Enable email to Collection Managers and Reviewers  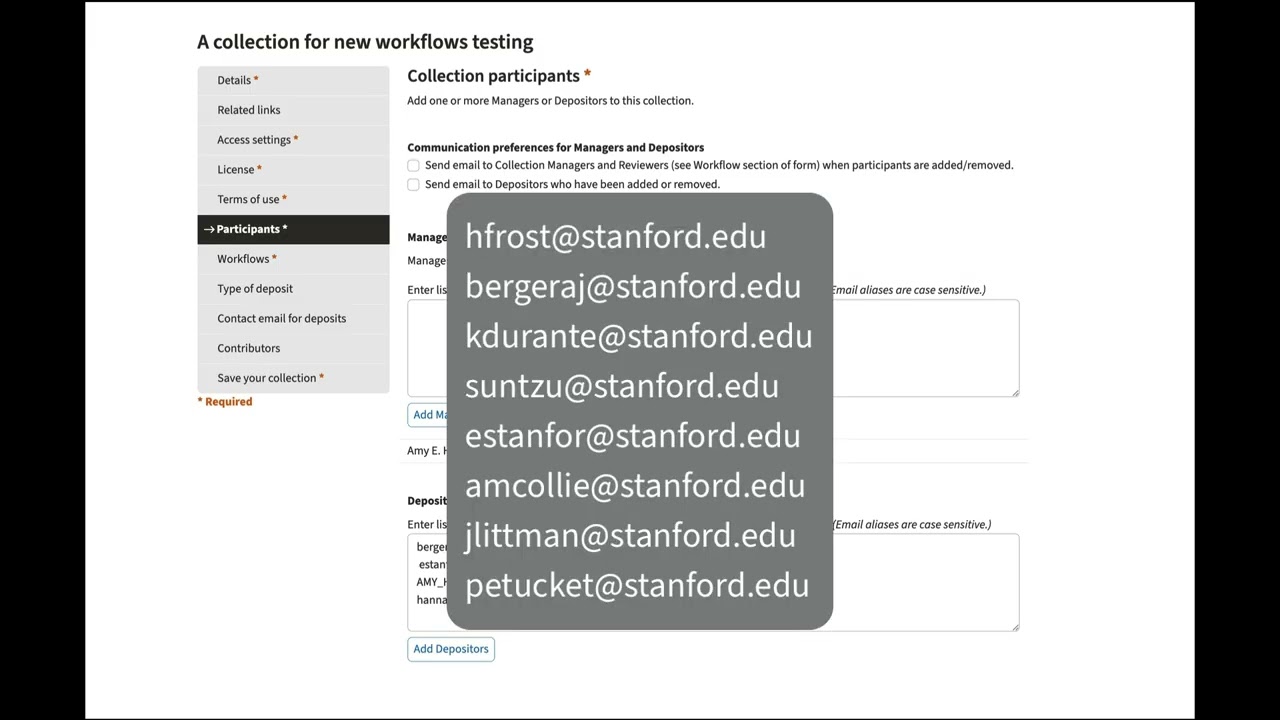413,165
